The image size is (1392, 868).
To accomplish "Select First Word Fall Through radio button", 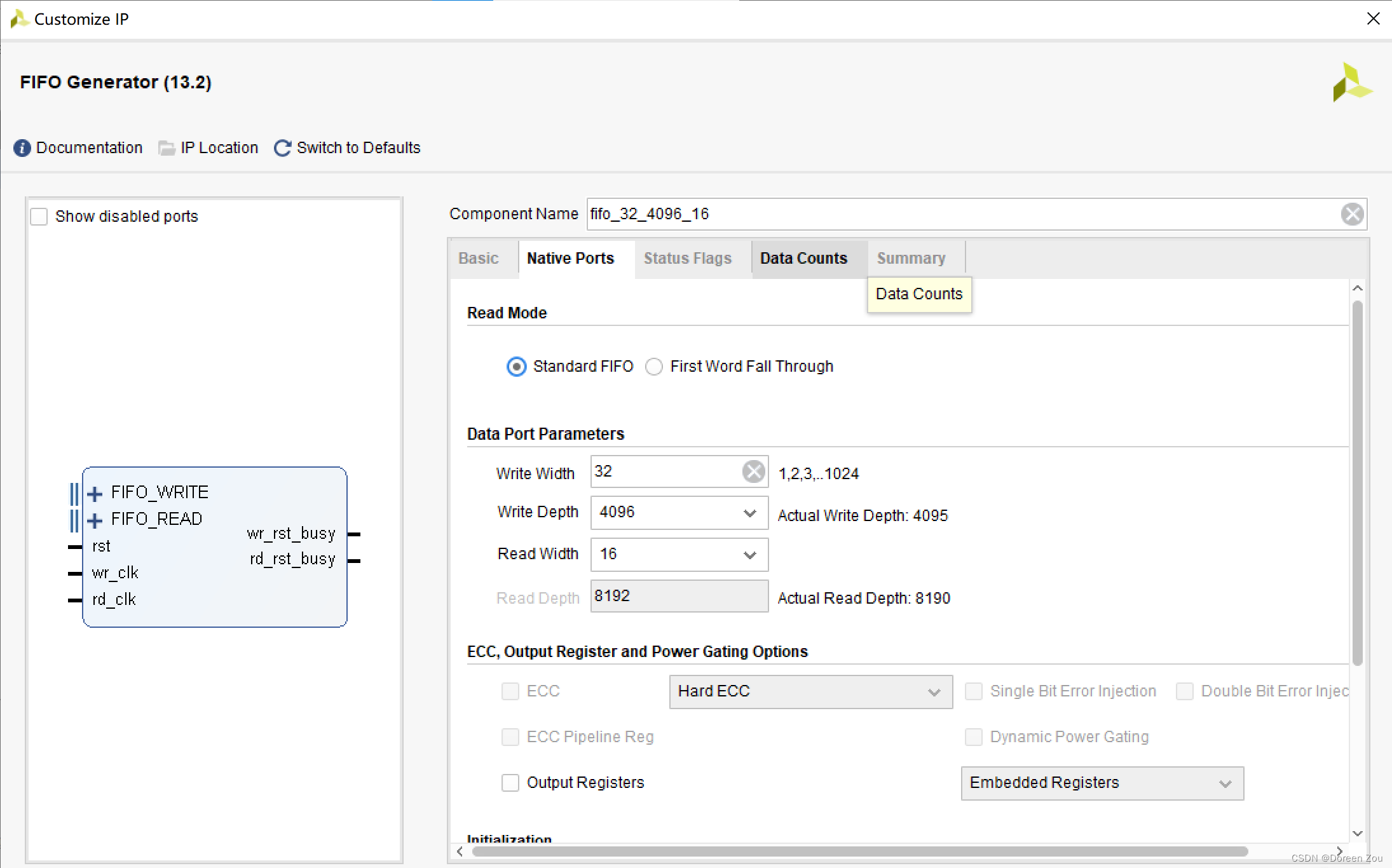I will pyautogui.click(x=654, y=367).
